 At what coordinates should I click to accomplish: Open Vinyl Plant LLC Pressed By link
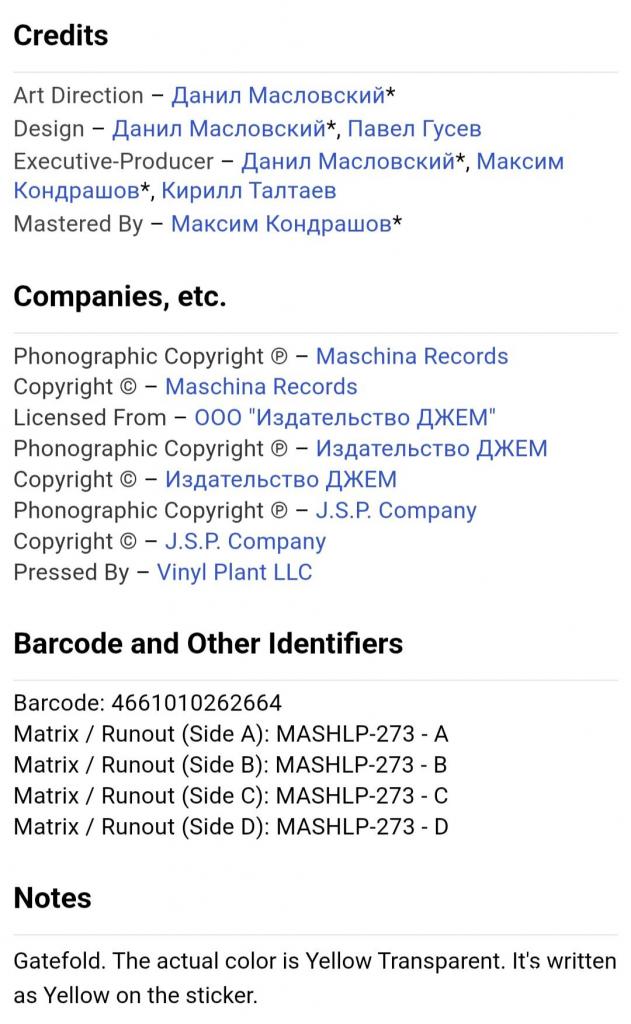click(234, 573)
